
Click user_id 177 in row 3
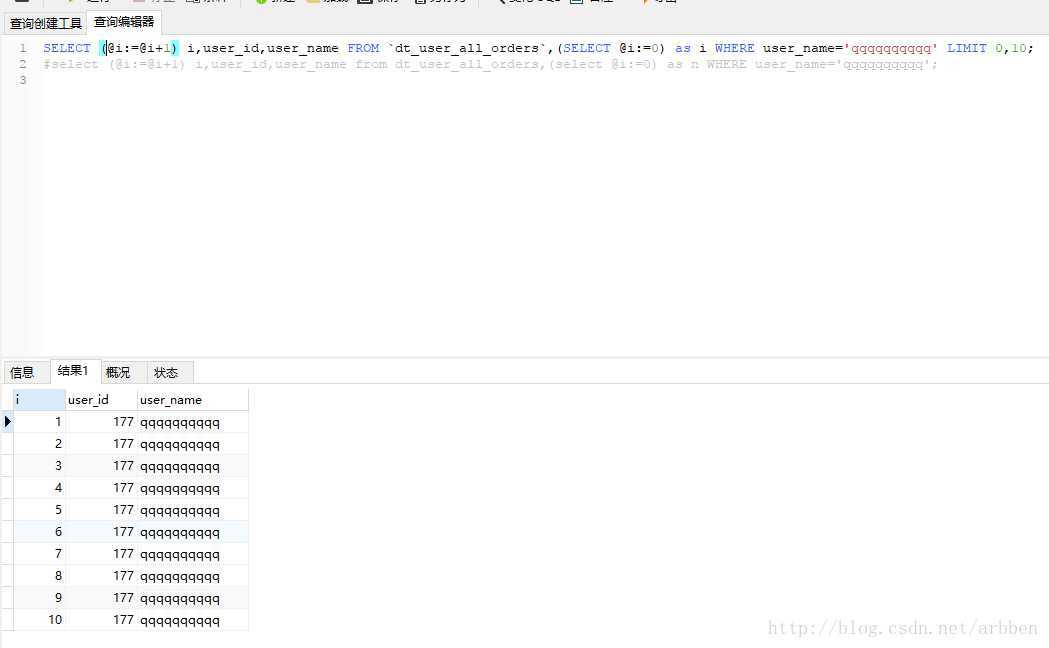pyautogui.click(x=101, y=466)
